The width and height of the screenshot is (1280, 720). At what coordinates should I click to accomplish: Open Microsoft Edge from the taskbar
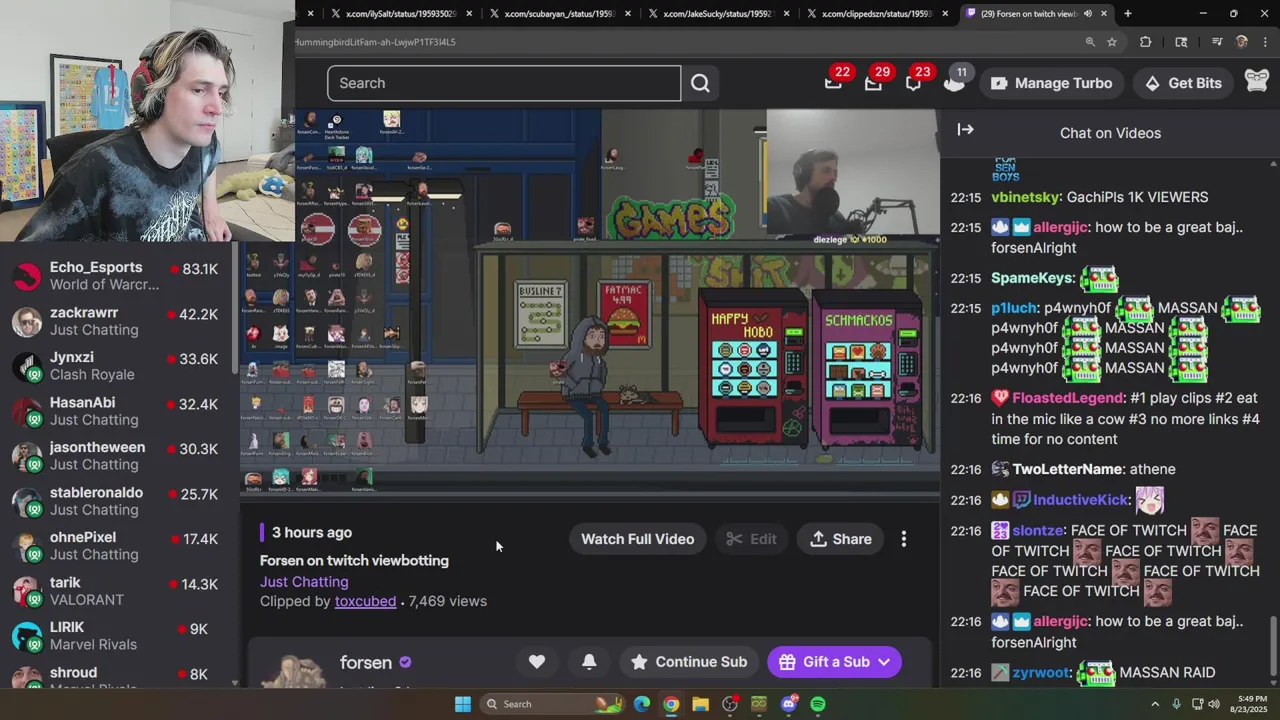pos(641,704)
